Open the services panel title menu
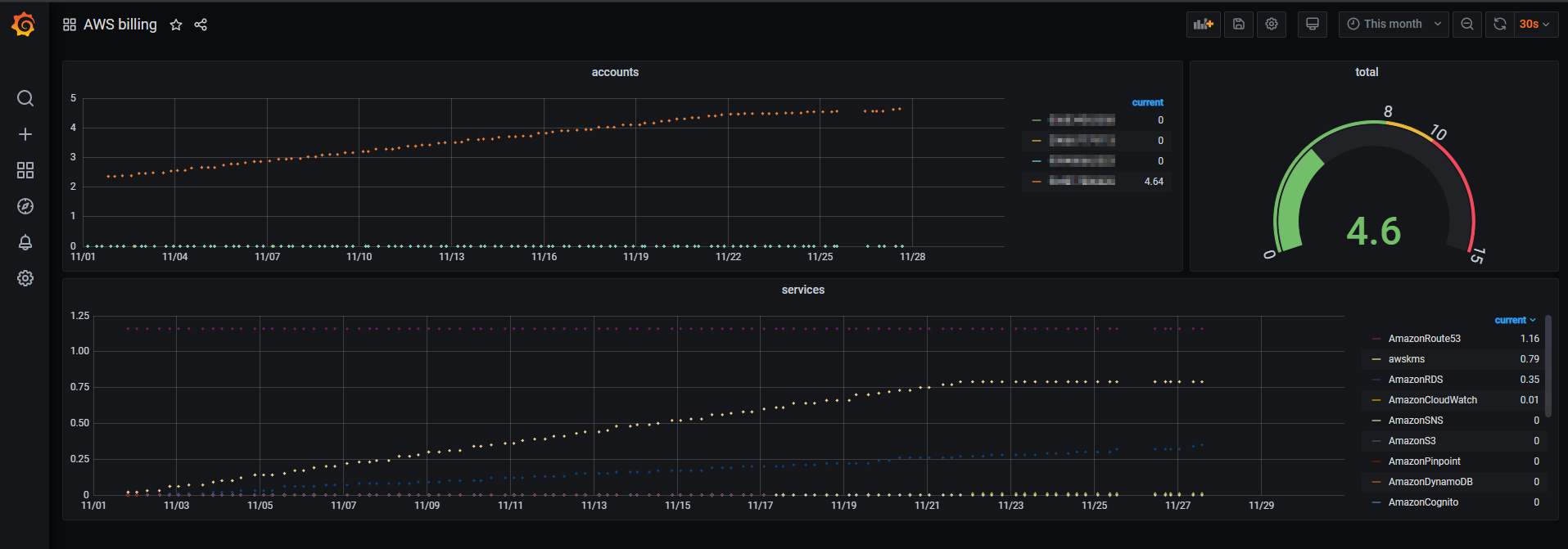1568x549 pixels. (803, 290)
